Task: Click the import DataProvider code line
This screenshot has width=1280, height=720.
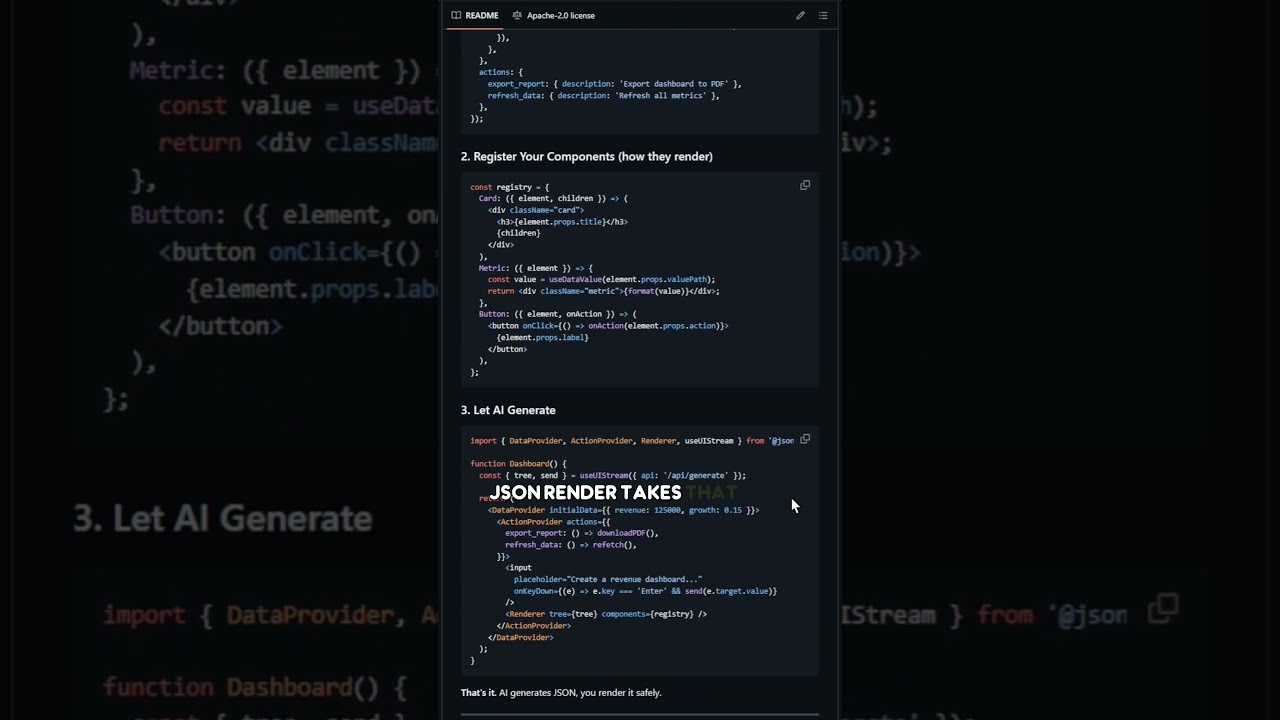Action: pyautogui.click(x=632, y=441)
